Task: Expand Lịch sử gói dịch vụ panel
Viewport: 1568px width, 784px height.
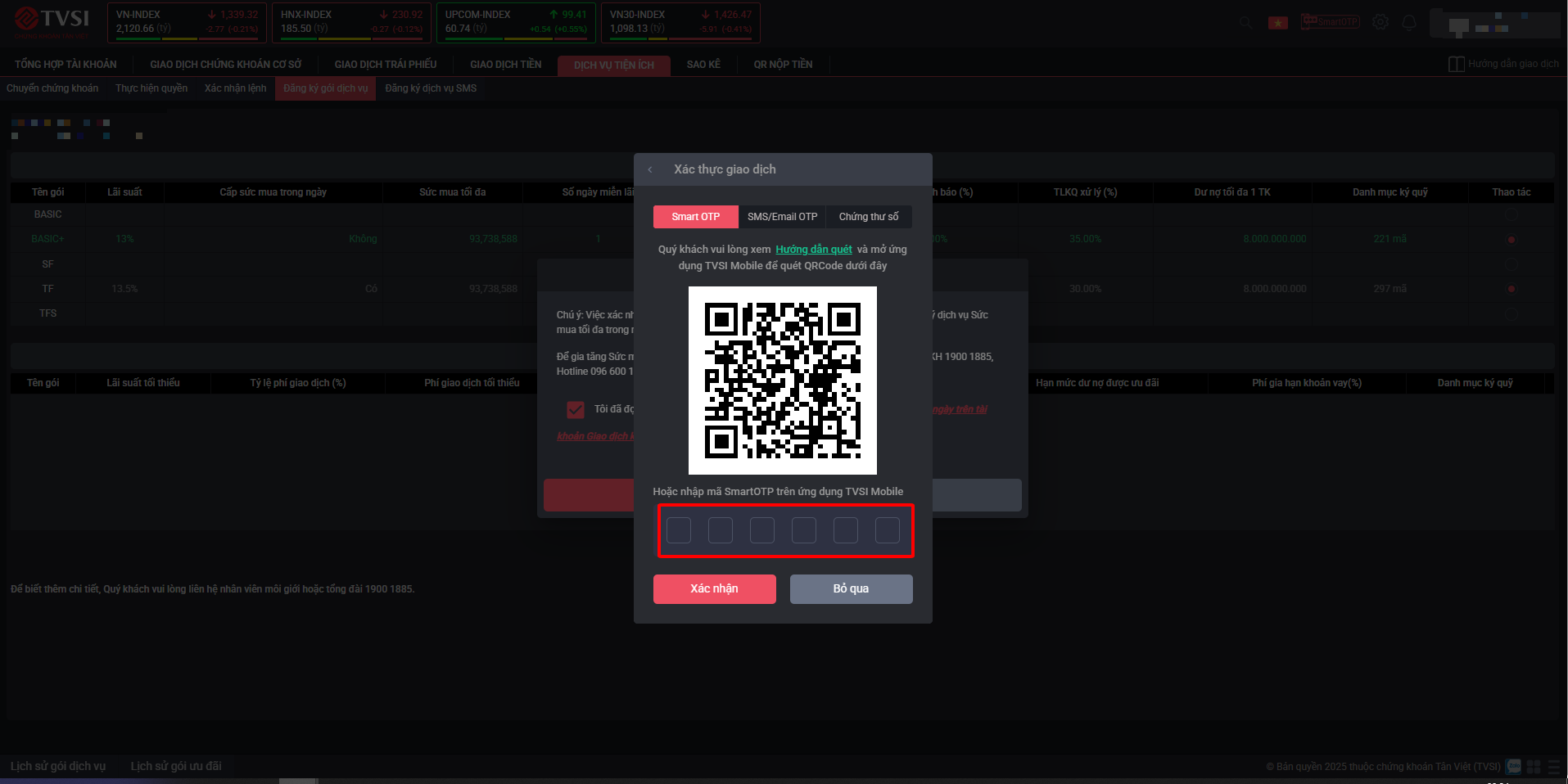Action: tap(58, 767)
